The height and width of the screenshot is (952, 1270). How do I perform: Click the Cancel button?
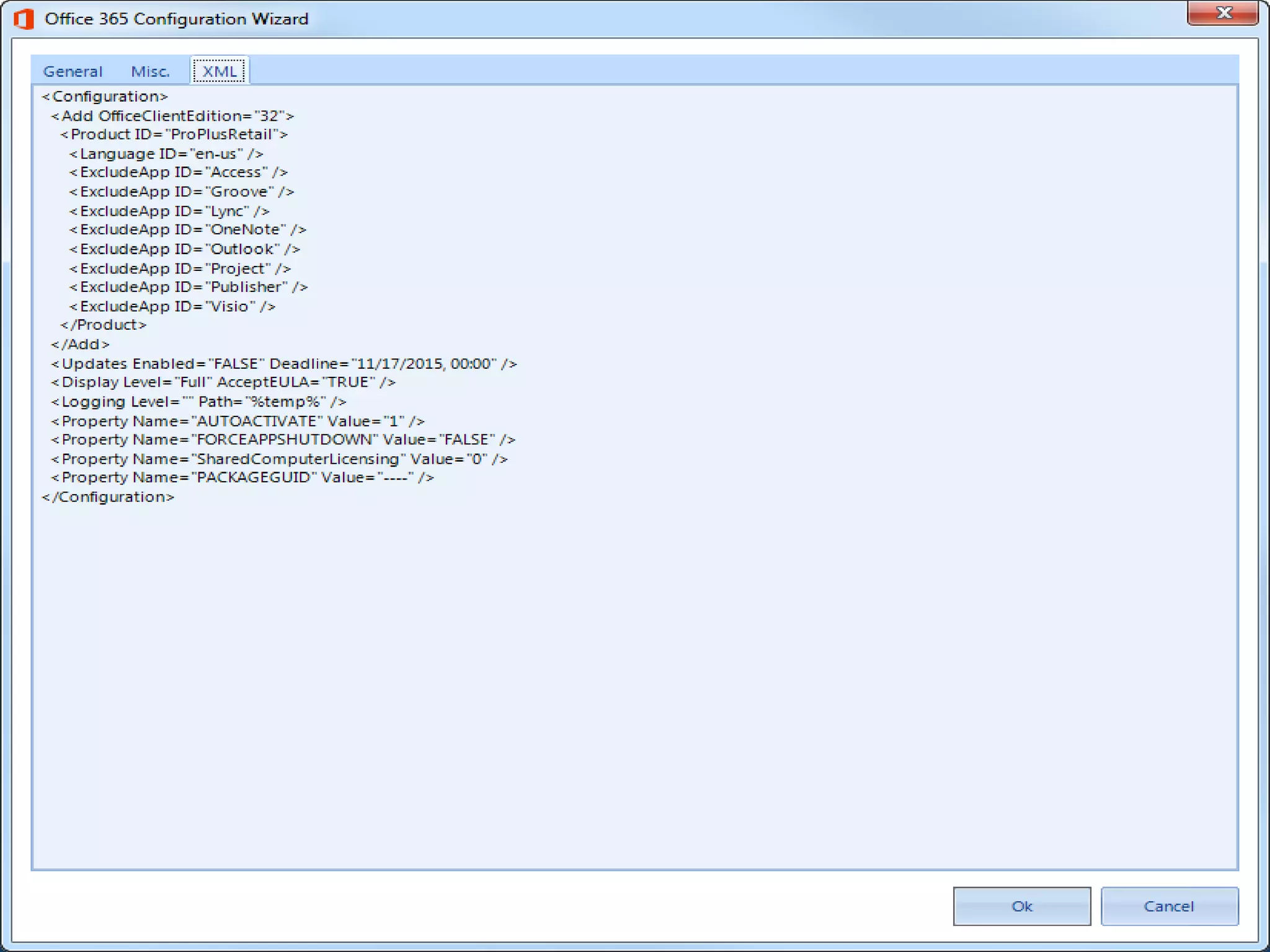point(1169,906)
